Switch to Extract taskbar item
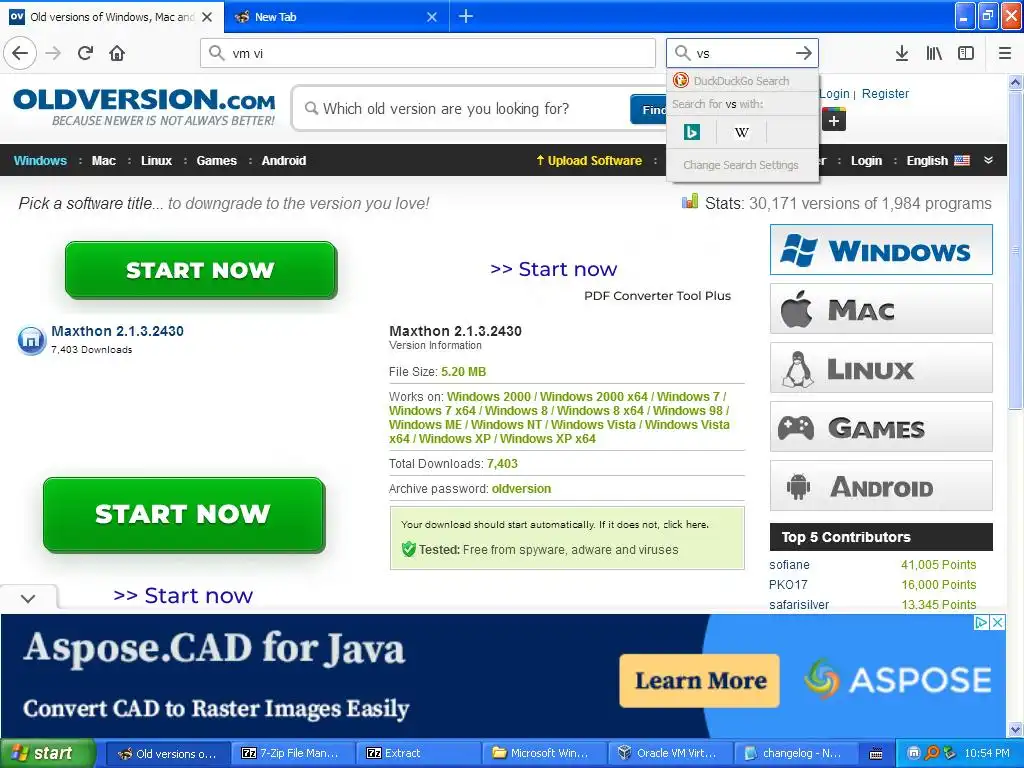 click(419, 754)
